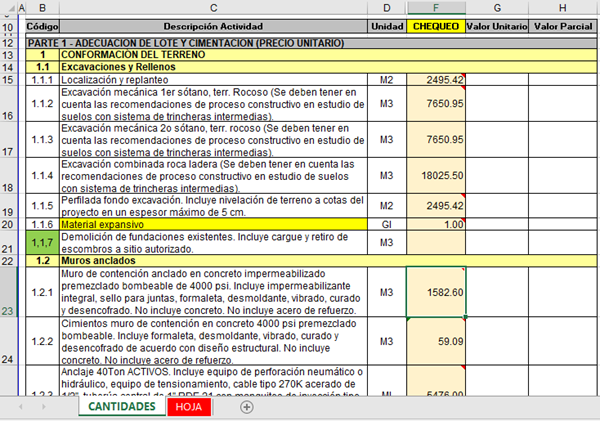Click the select-all corner of the grid
The height and width of the screenshot is (421, 600).
(10, 7)
